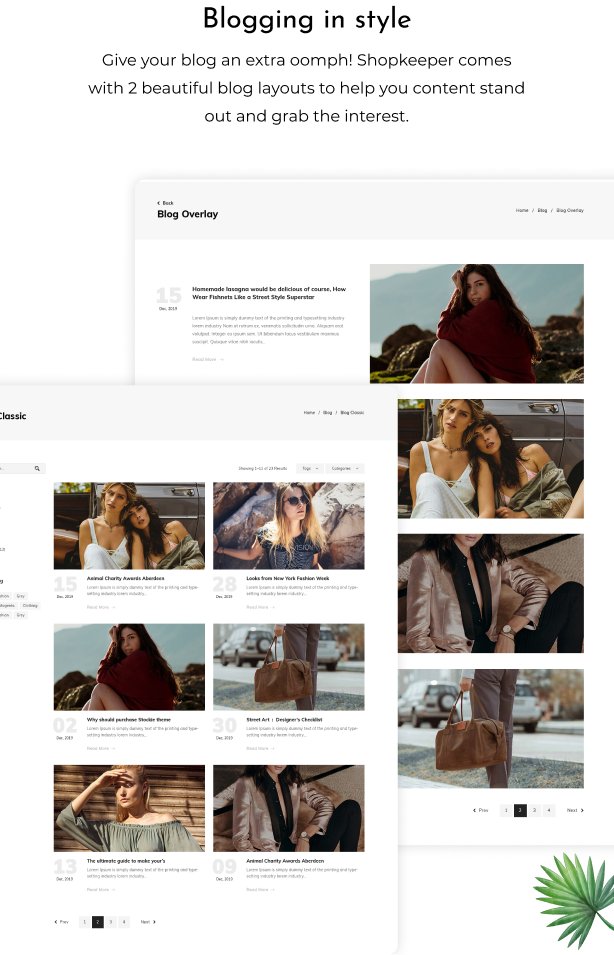Screen dimensions: 614x955
Task: Open the blonde woman in sunglasses thumbnail
Action: point(288,525)
